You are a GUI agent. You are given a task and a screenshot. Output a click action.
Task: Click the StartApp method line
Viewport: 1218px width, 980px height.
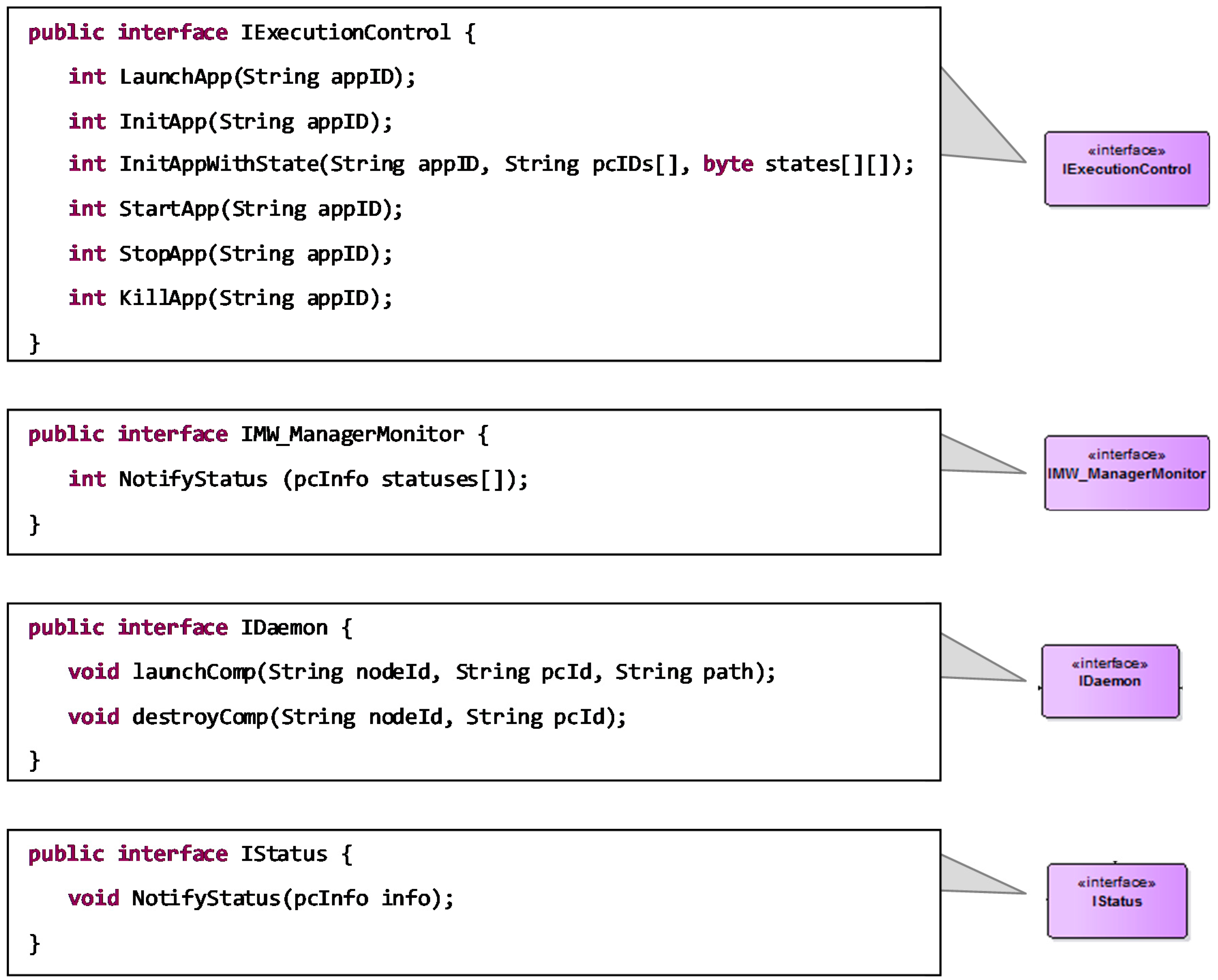tap(235, 209)
